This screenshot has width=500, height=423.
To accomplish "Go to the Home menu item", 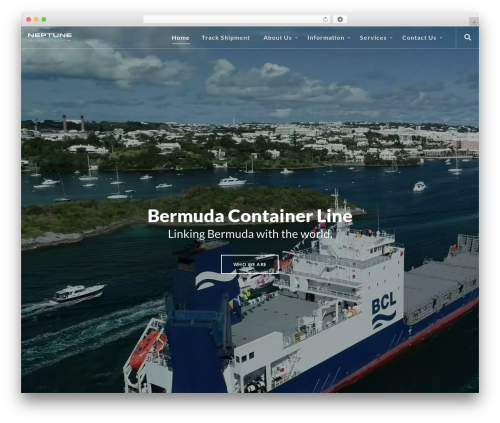I will [180, 38].
